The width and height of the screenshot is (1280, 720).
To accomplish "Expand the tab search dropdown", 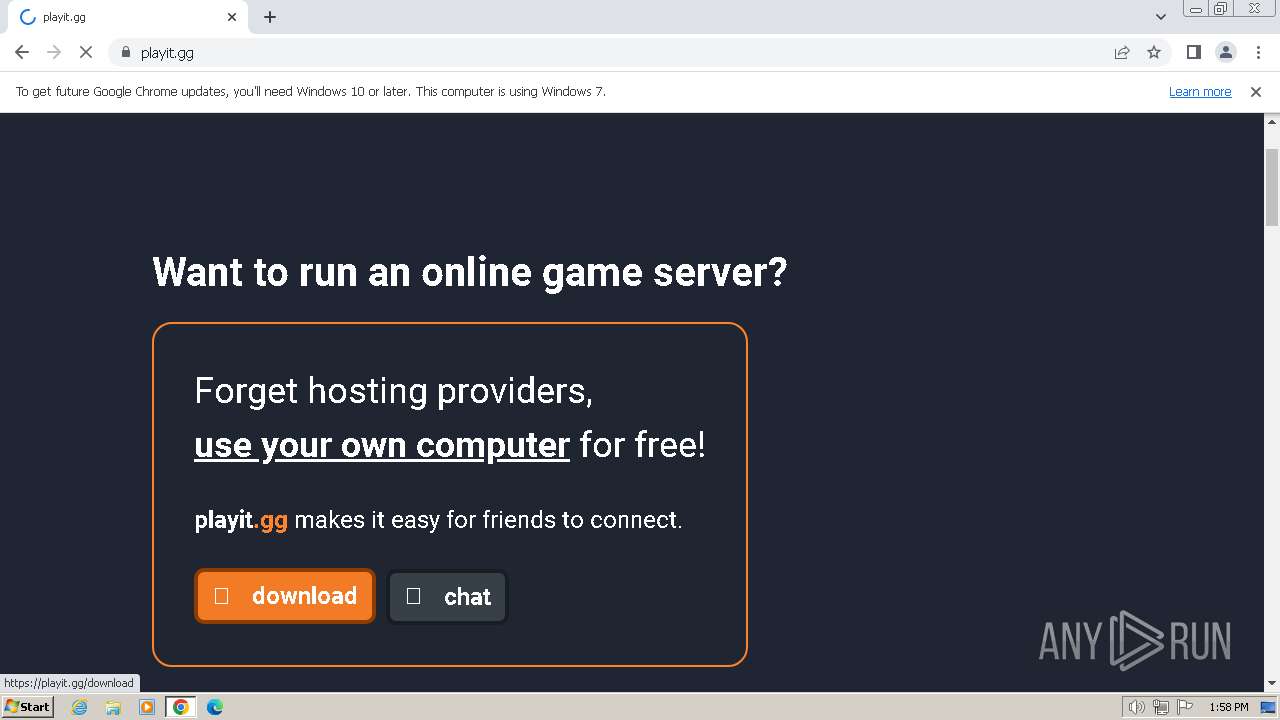I will 1160,17.
